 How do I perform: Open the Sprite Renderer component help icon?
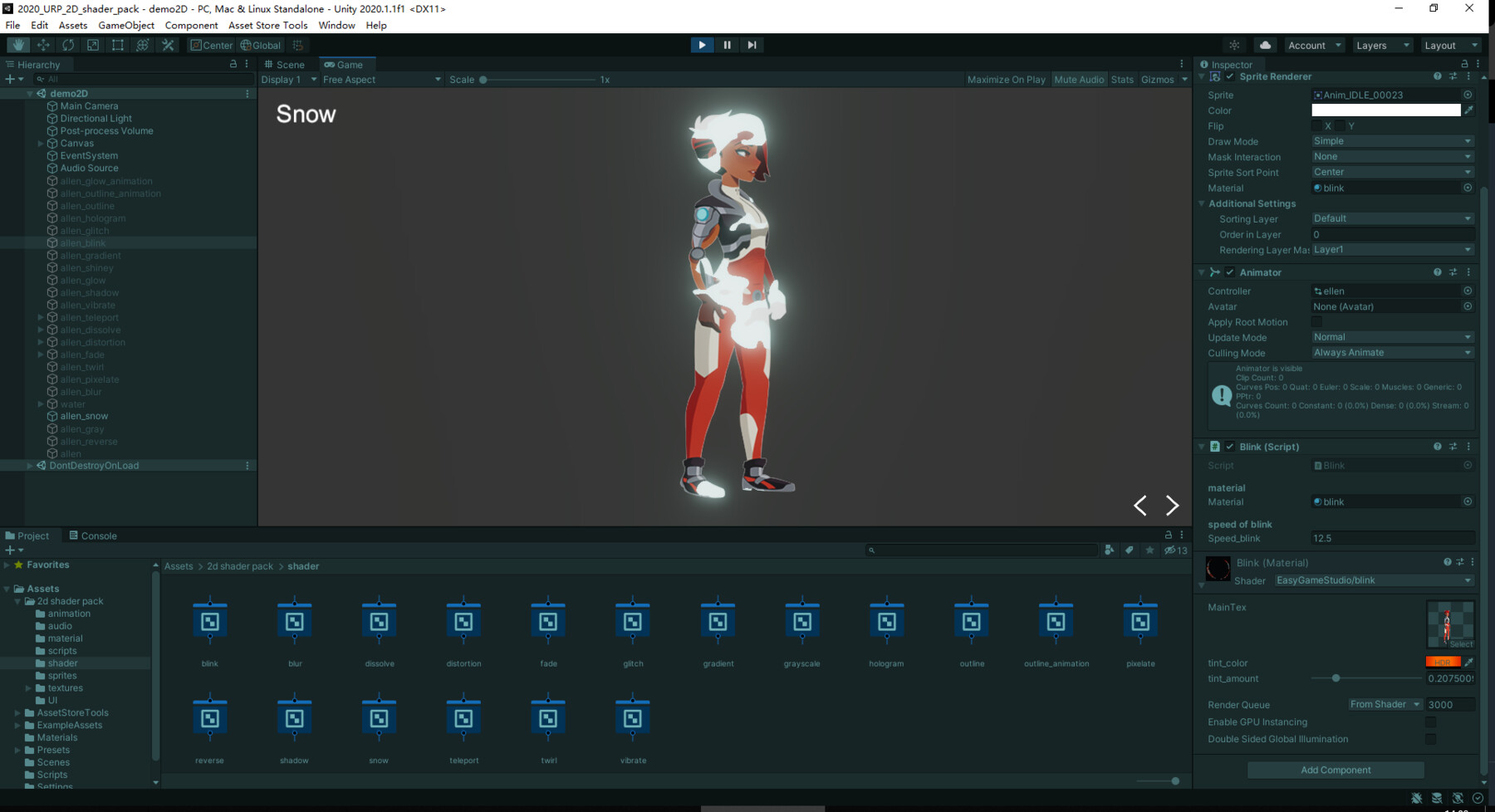click(x=1438, y=76)
